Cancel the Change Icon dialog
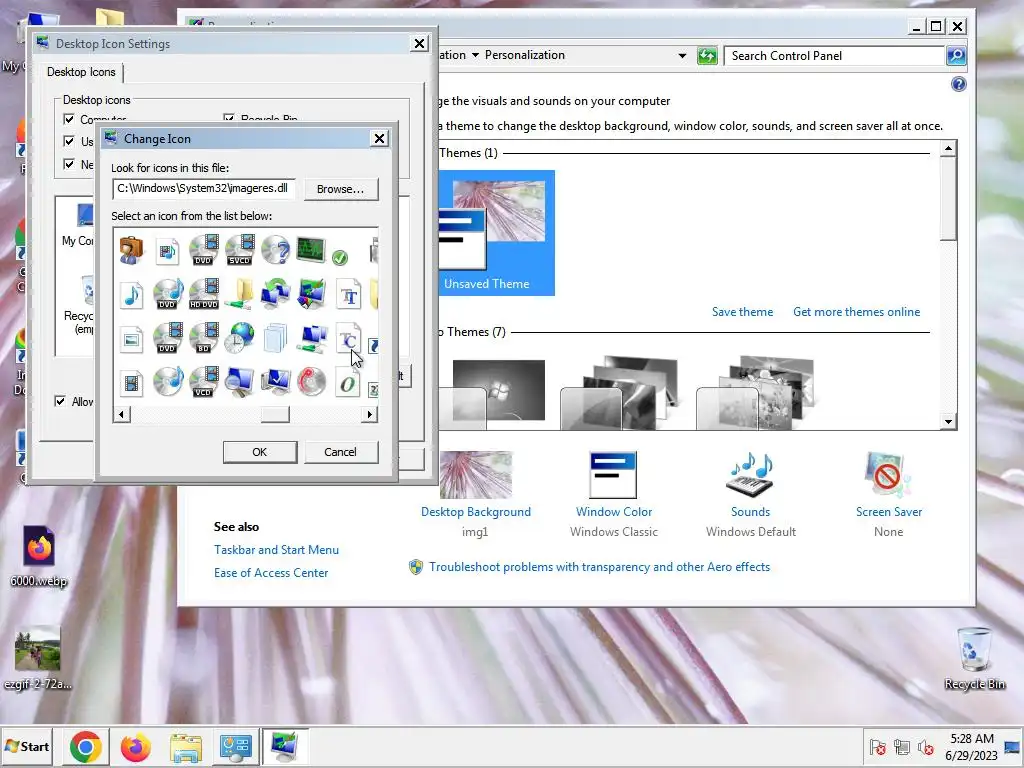The width and height of the screenshot is (1024, 768). coord(340,452)
